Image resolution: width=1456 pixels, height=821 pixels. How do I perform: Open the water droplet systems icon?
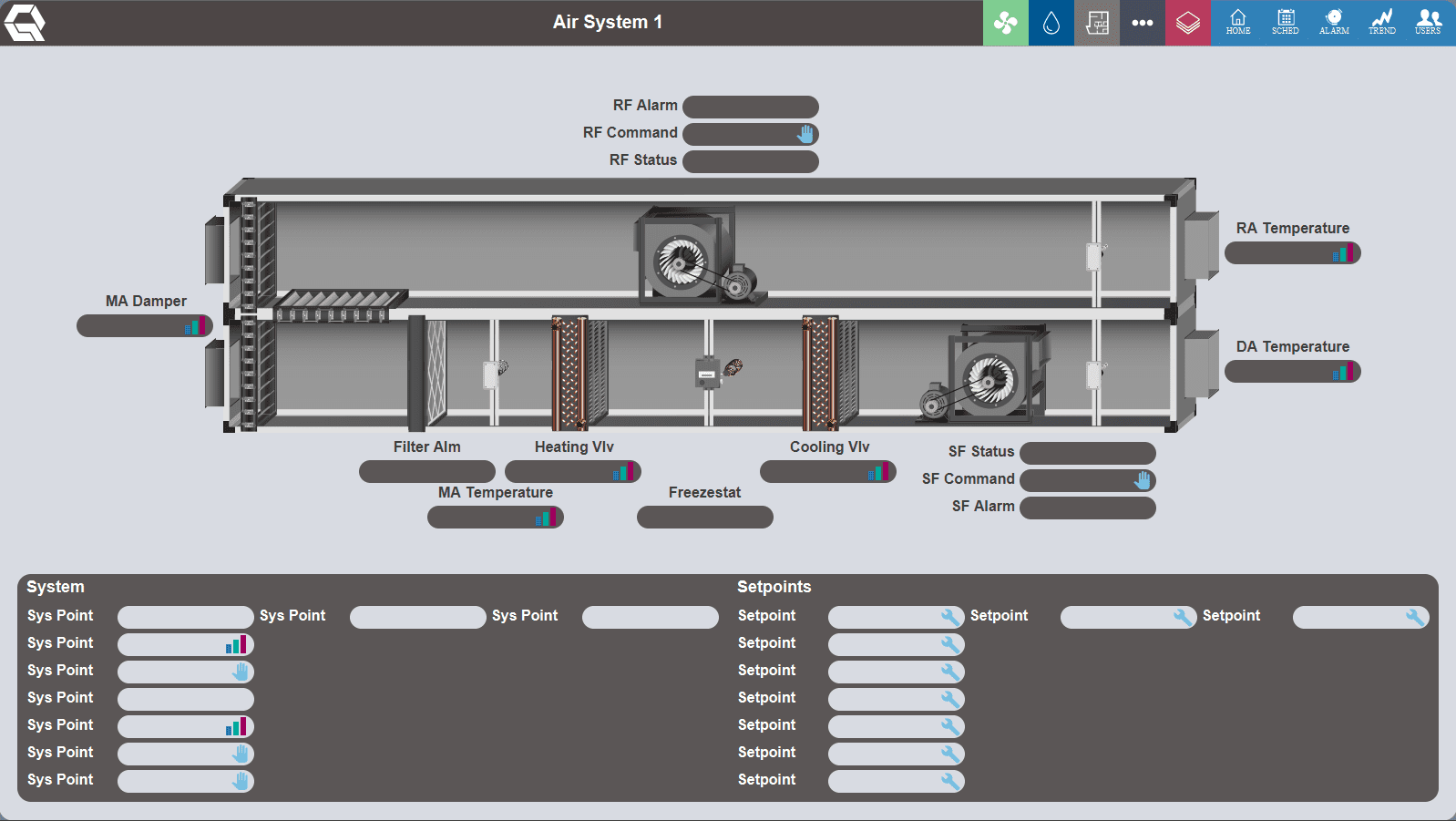(1051, 23)
